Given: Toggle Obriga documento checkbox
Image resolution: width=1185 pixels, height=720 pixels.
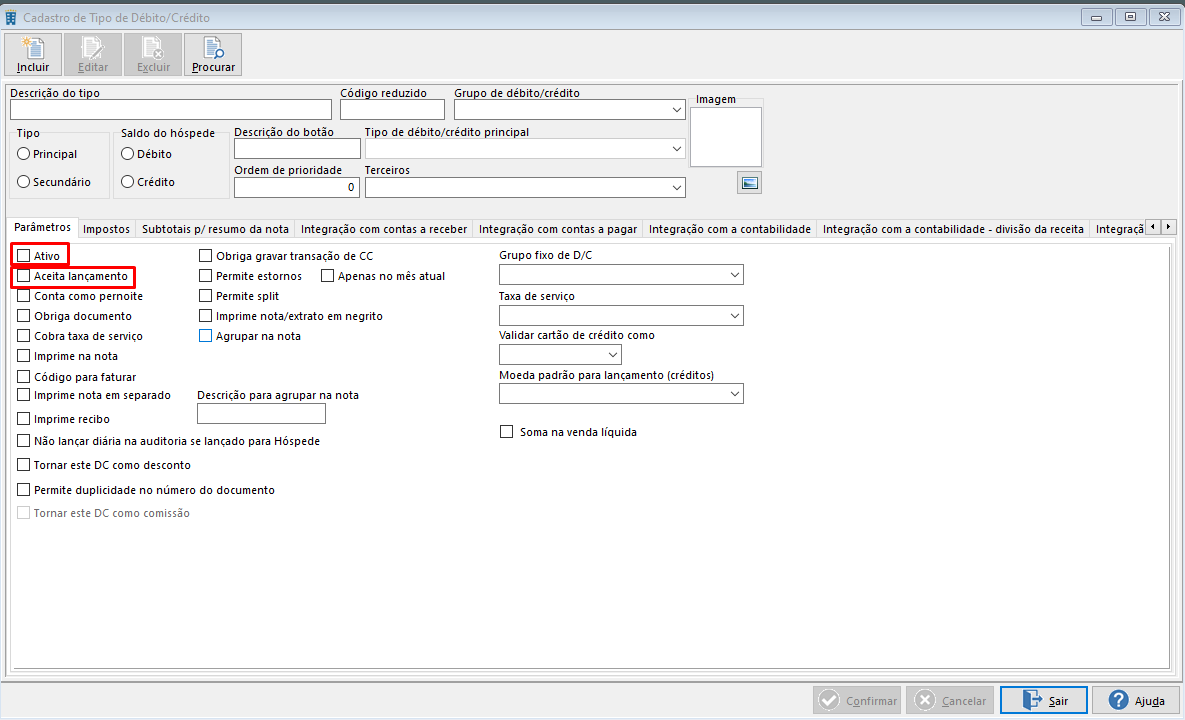Looking at the screenshot, I should [x=23, y=316].
